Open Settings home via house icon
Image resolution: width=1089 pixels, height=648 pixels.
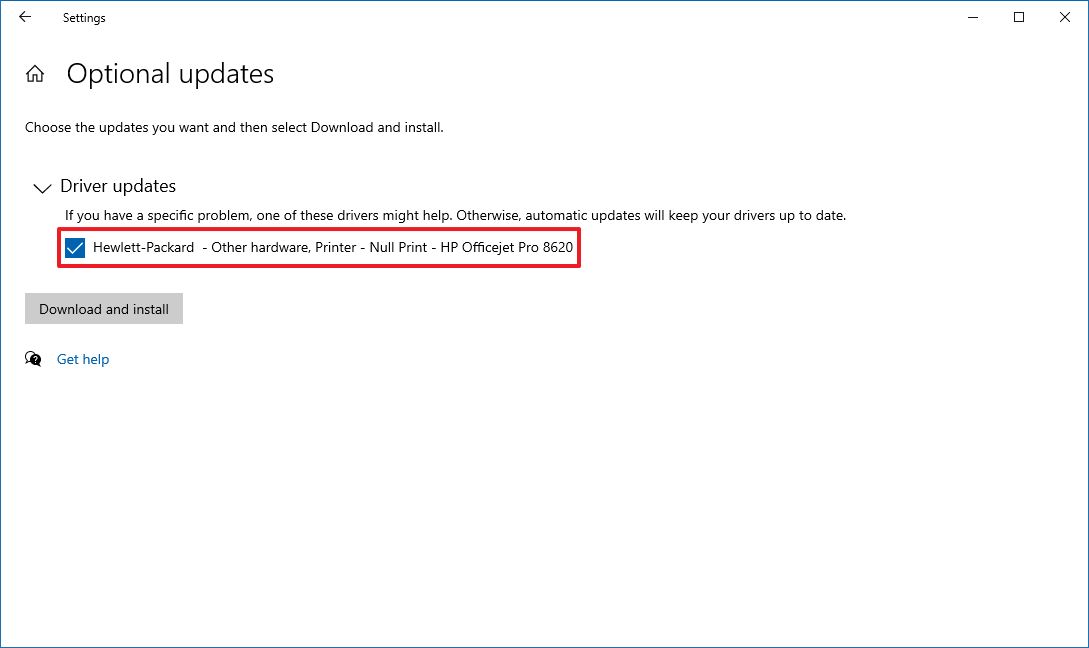(x=35, y=74)
